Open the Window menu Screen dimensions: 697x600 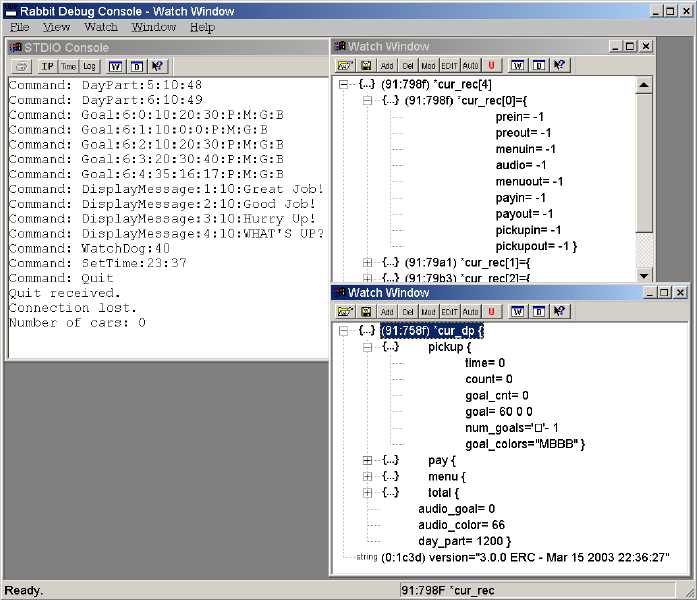pos(153,27)
